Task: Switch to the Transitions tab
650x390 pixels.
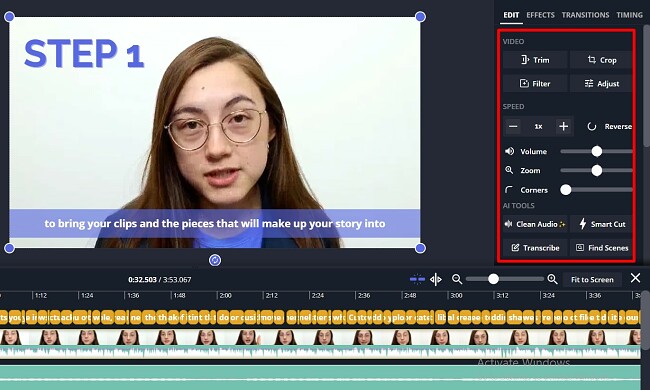Action: point(585,15)
